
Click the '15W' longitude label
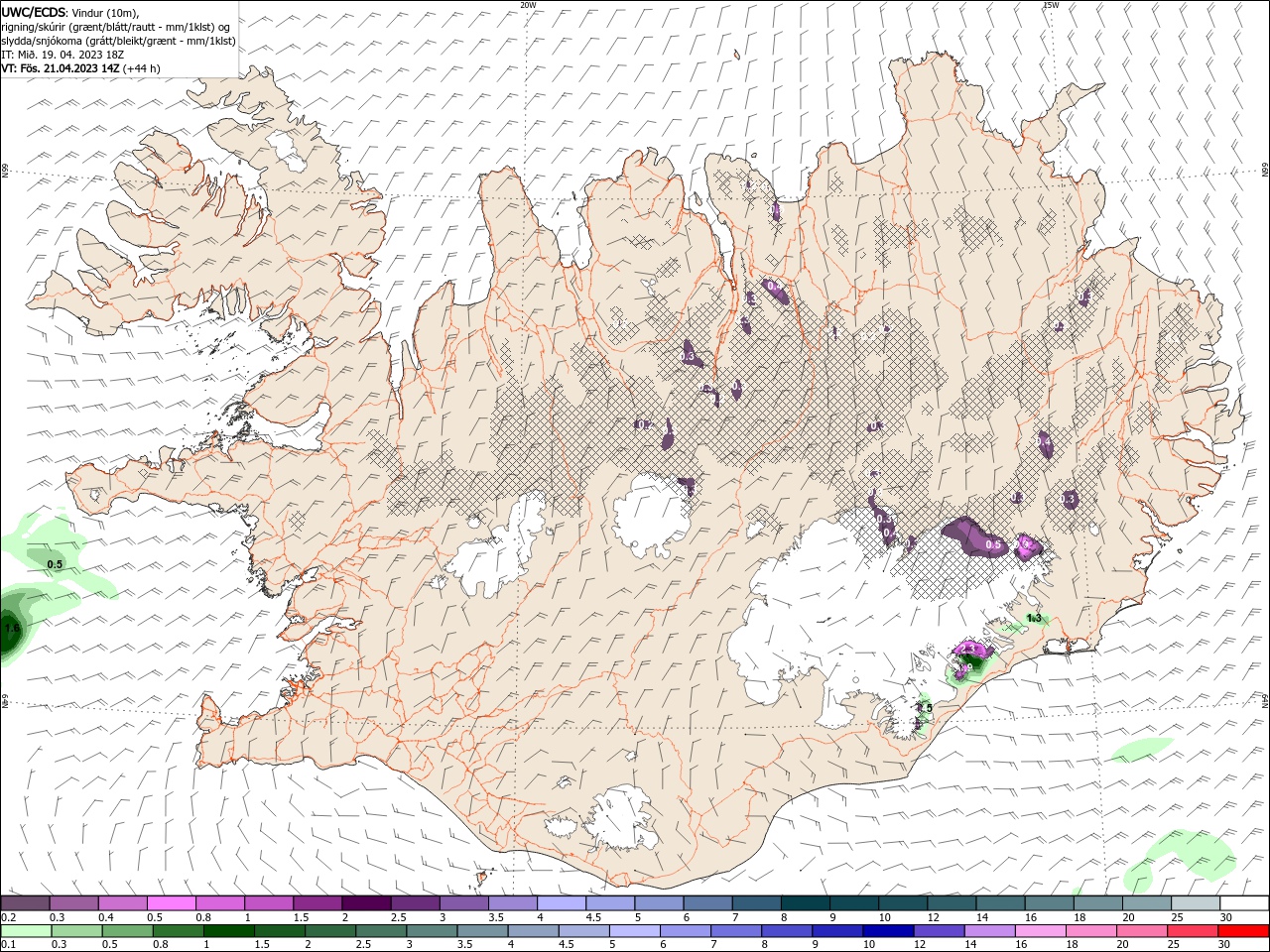click(1051, 5)
